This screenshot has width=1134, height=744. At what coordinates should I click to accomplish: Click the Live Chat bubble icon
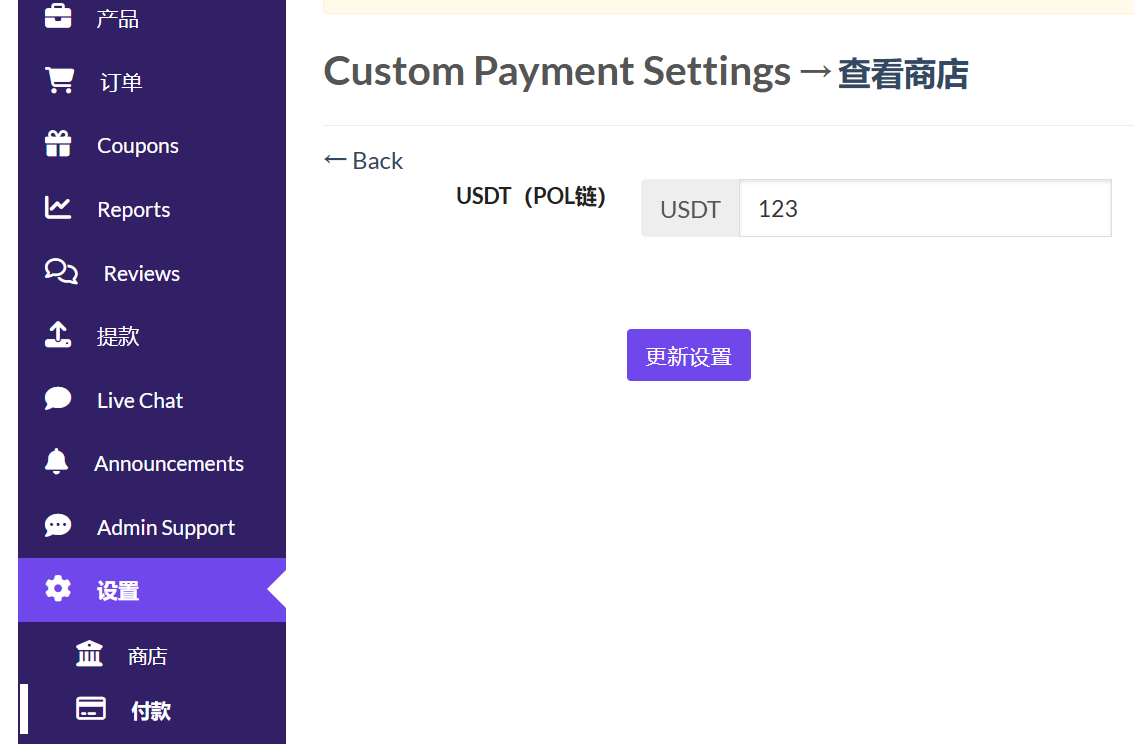click(x=58, y=399)
